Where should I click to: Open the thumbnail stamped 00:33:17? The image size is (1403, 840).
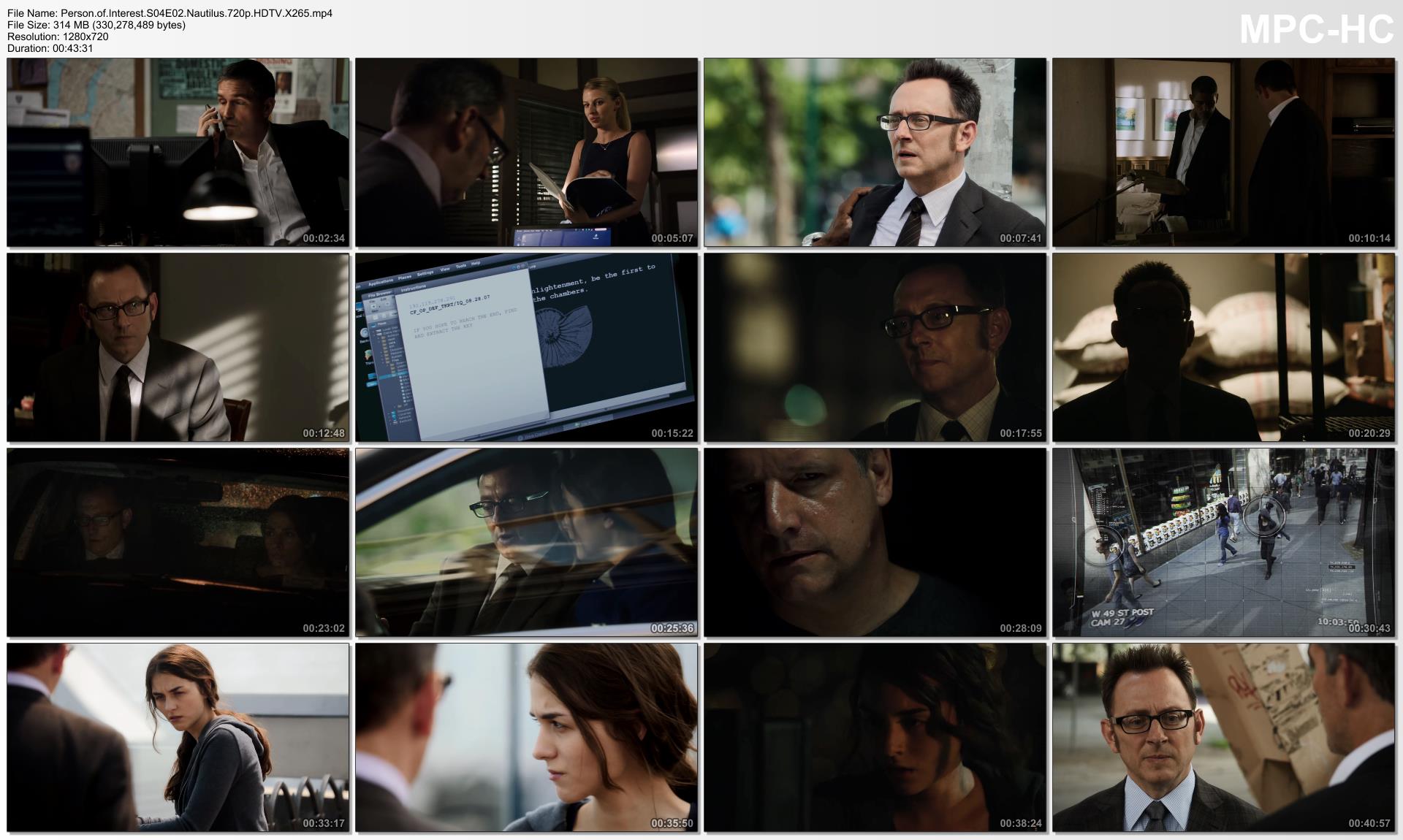(x=178, y=737)
